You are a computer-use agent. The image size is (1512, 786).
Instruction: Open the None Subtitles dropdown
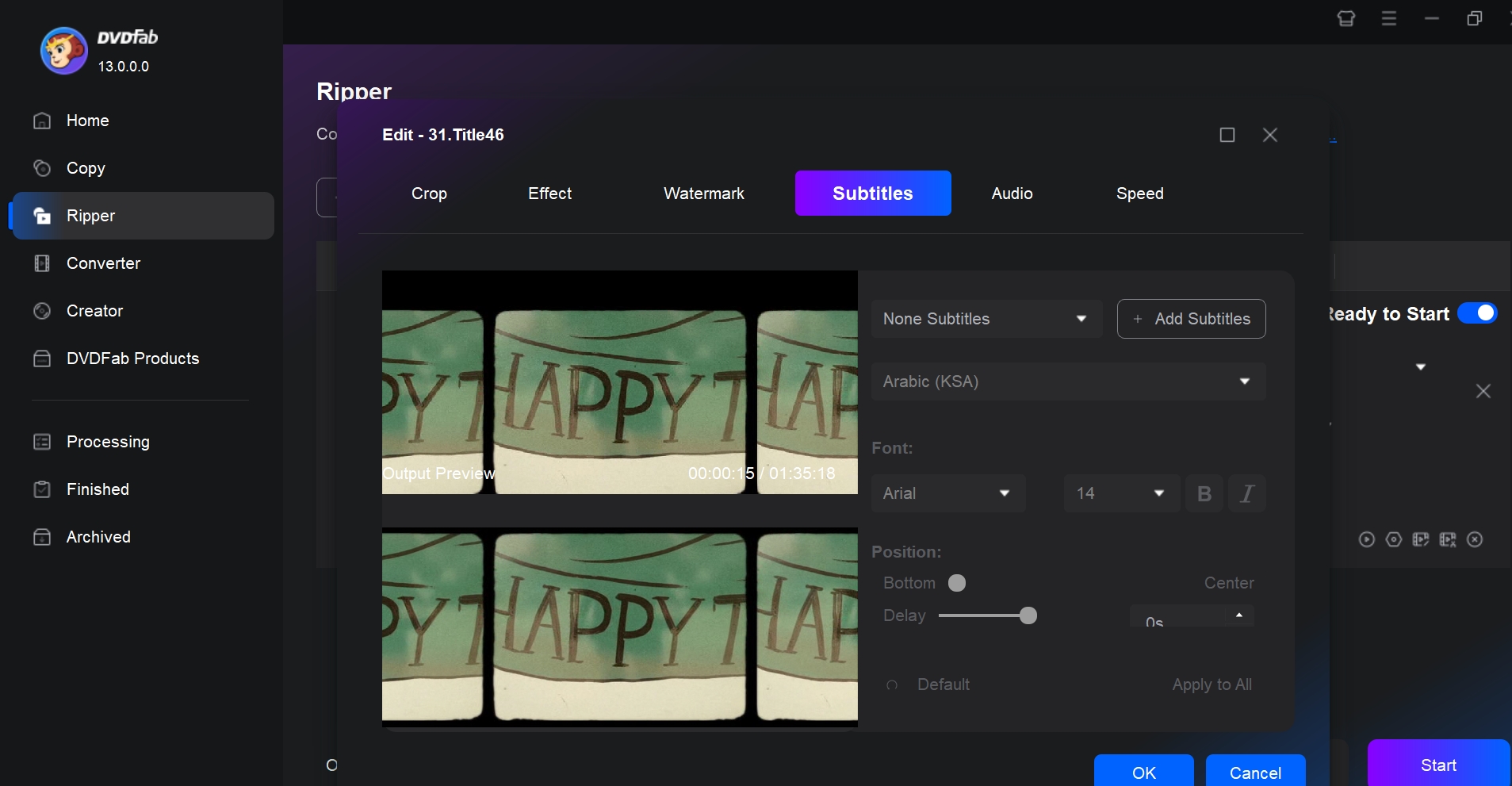click(986, 319)
